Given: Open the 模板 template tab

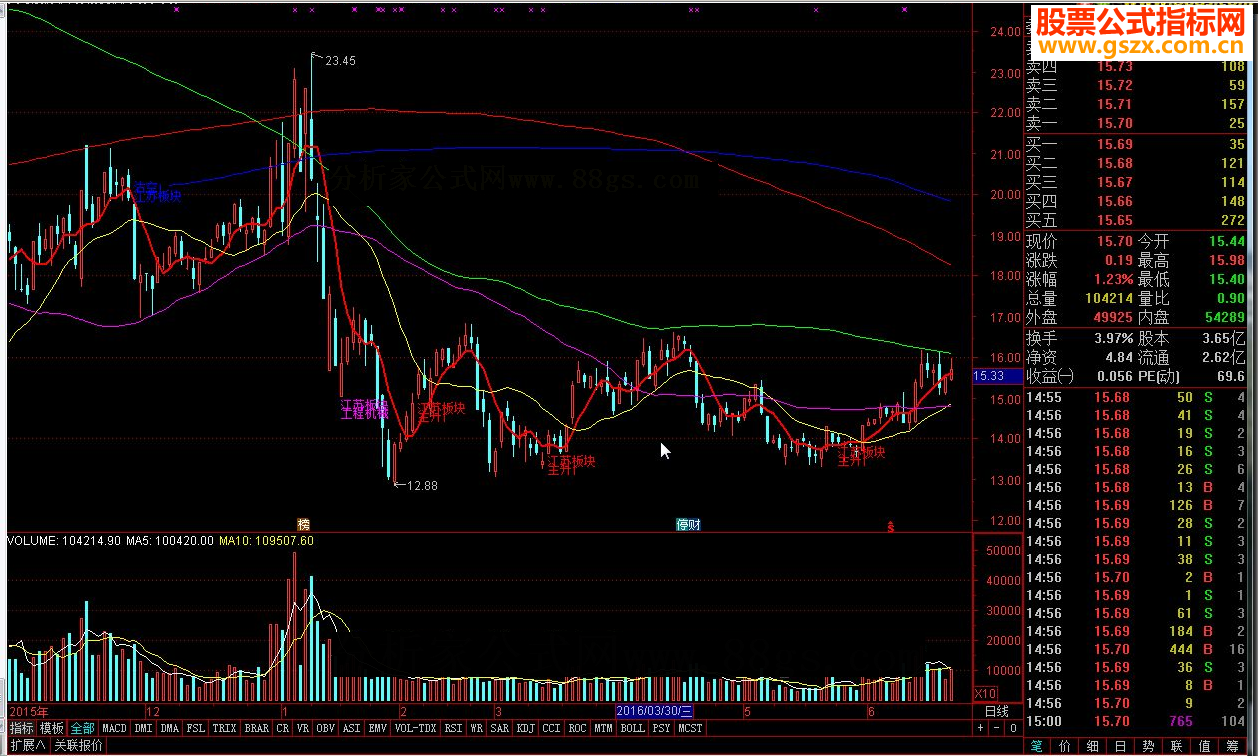Looking at the screenshot, I should pyautogui.click(x=52, y=728).
